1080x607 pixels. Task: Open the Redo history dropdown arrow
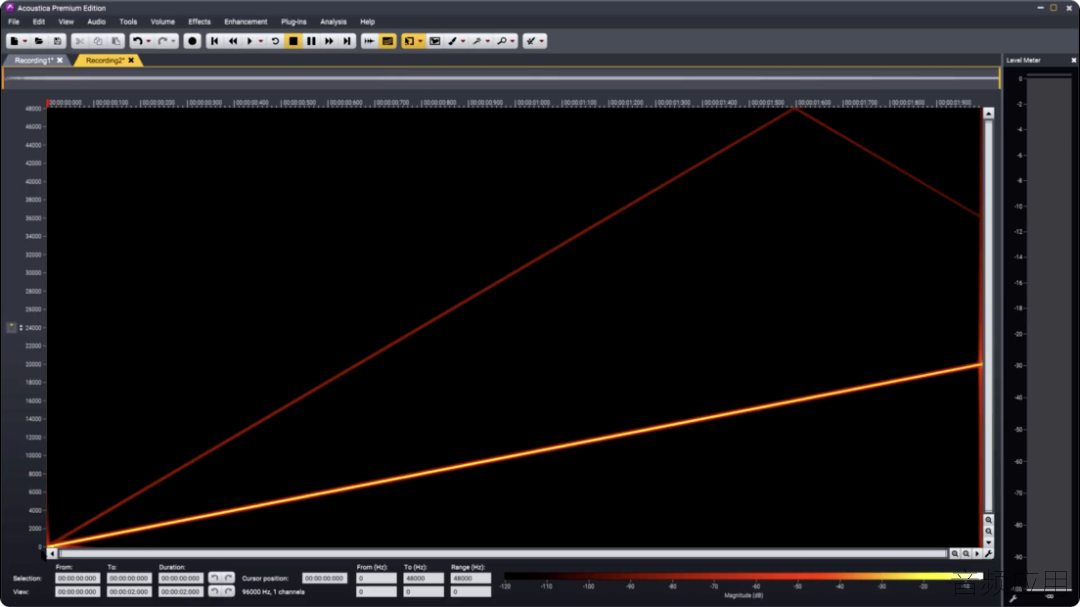tap(173, 41)
